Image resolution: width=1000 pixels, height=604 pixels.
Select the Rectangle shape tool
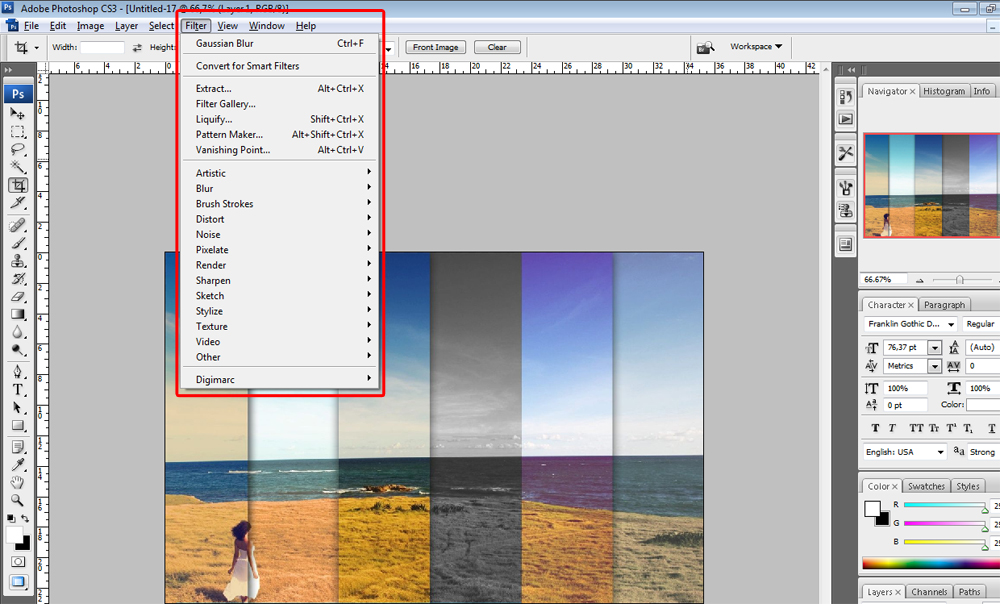click(18, 425)
